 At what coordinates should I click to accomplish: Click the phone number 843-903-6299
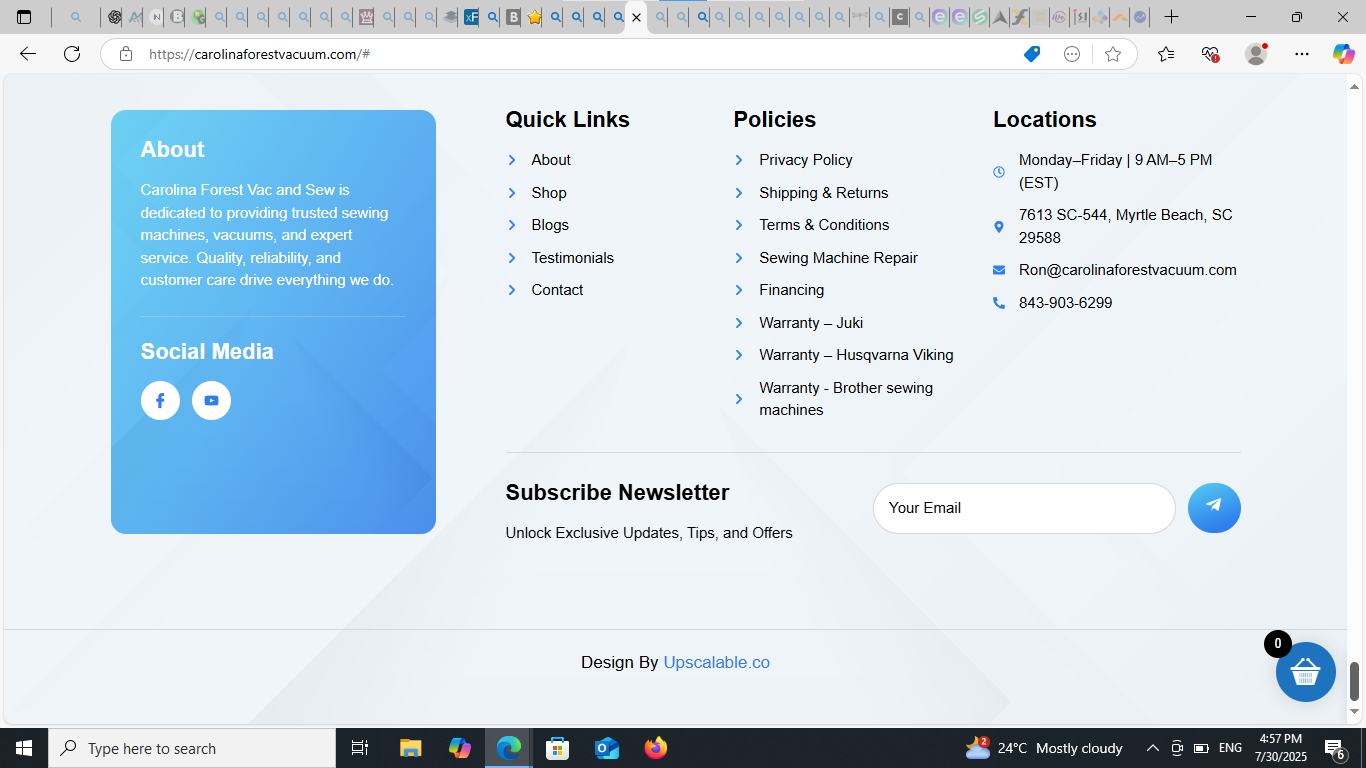click(1065, 303)
